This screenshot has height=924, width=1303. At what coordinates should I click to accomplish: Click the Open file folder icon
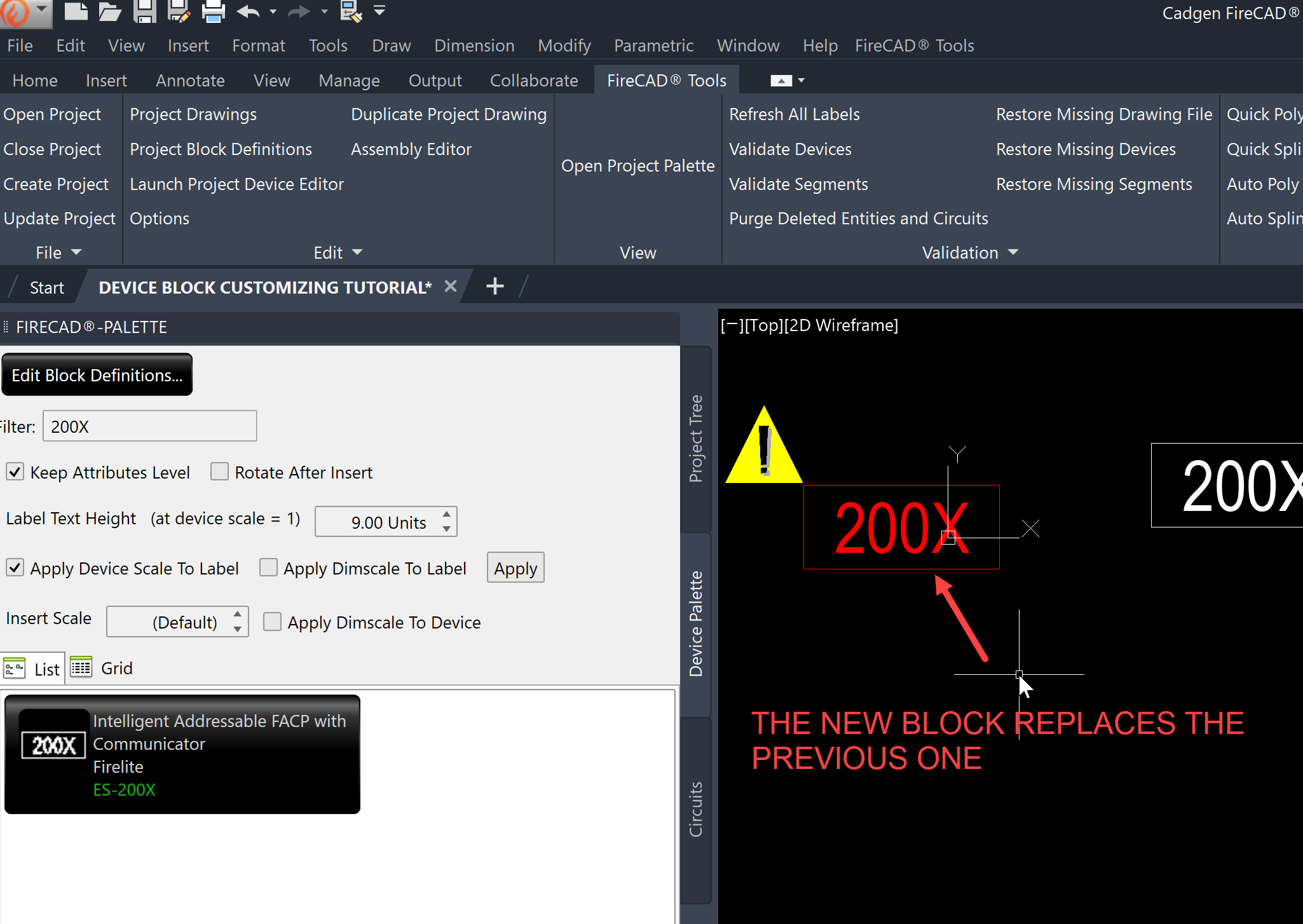point(110,11)
